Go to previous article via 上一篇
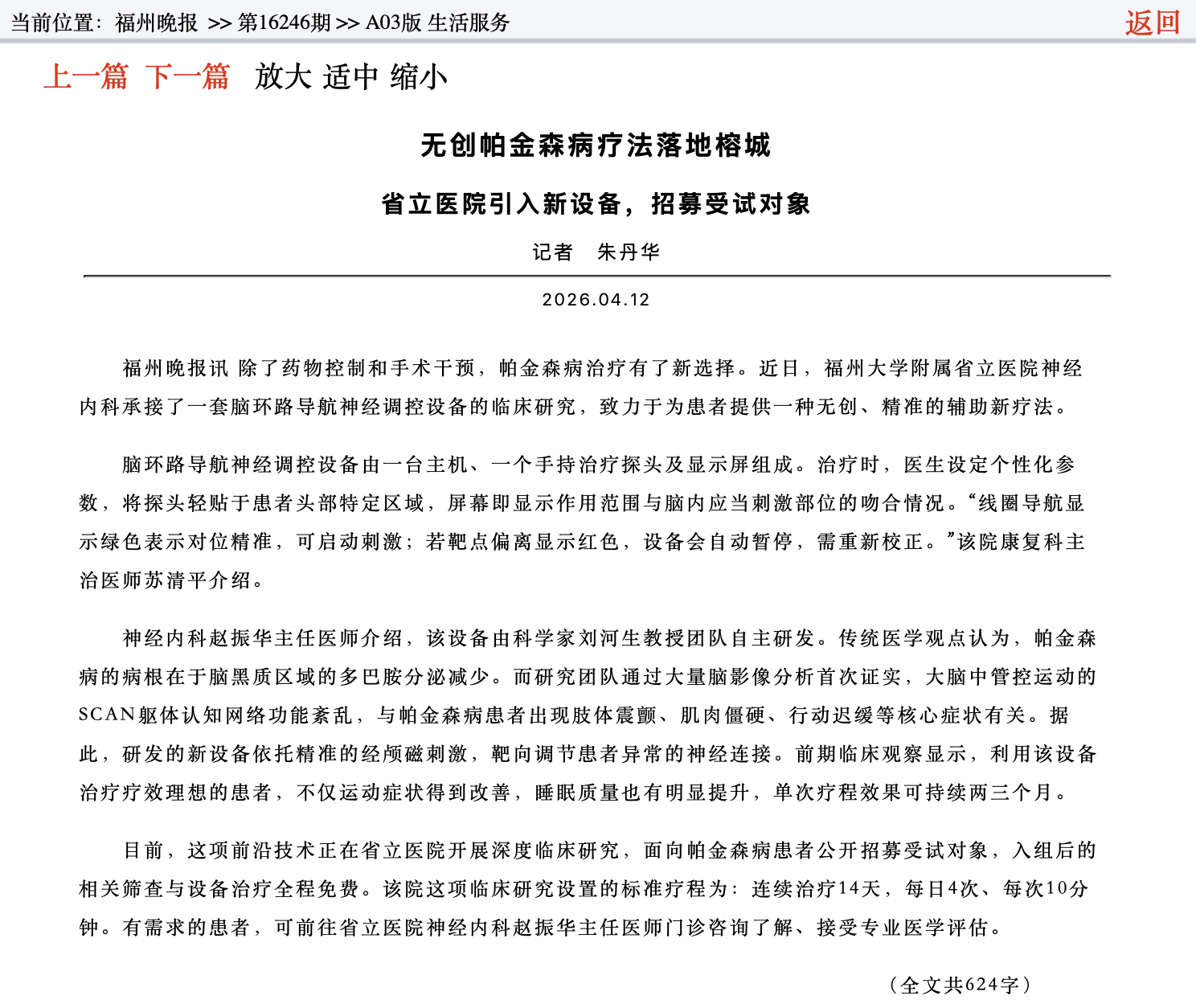The width and height of the screenshot is (1196, 1008). 85,77
